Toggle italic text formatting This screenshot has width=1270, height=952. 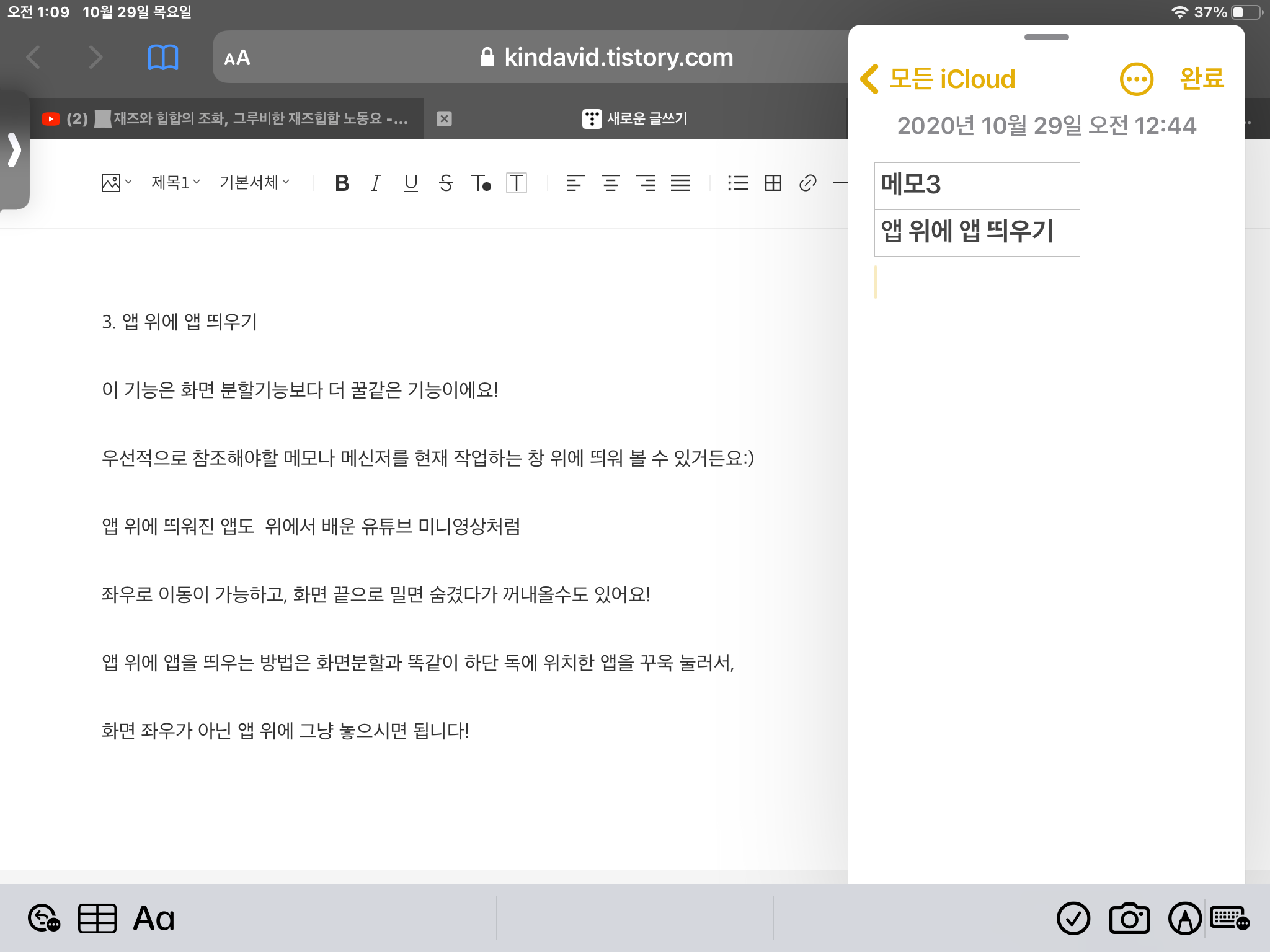pyautogui.click(x=375, y=183)
